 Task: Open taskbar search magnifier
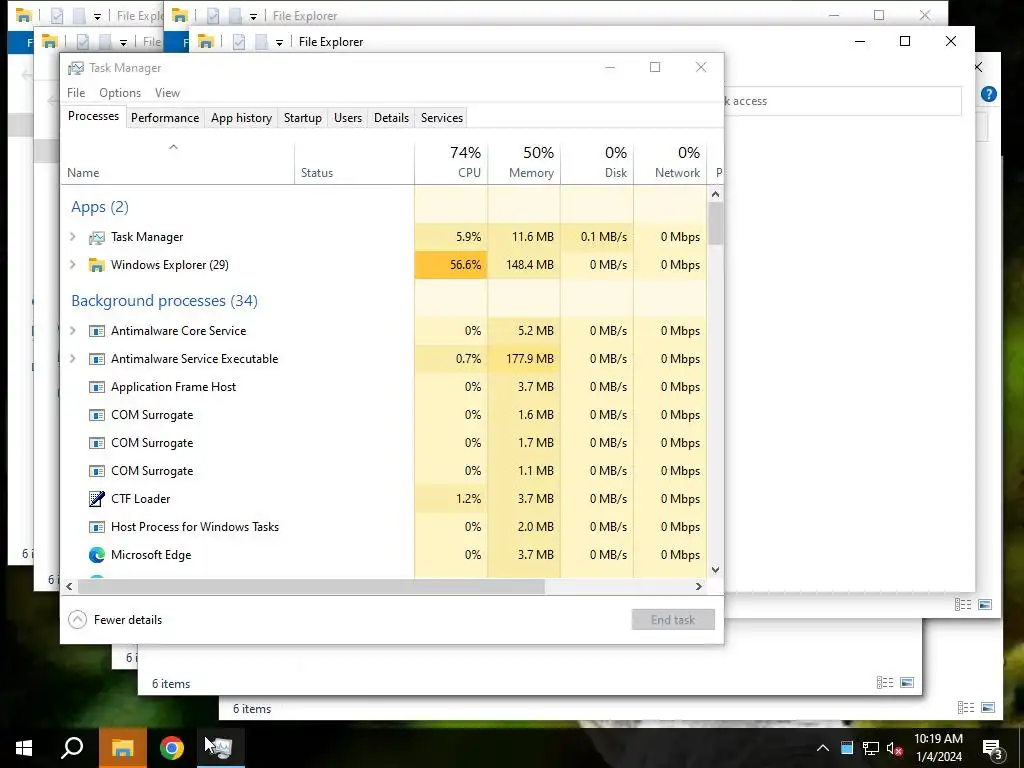point(72,748)
